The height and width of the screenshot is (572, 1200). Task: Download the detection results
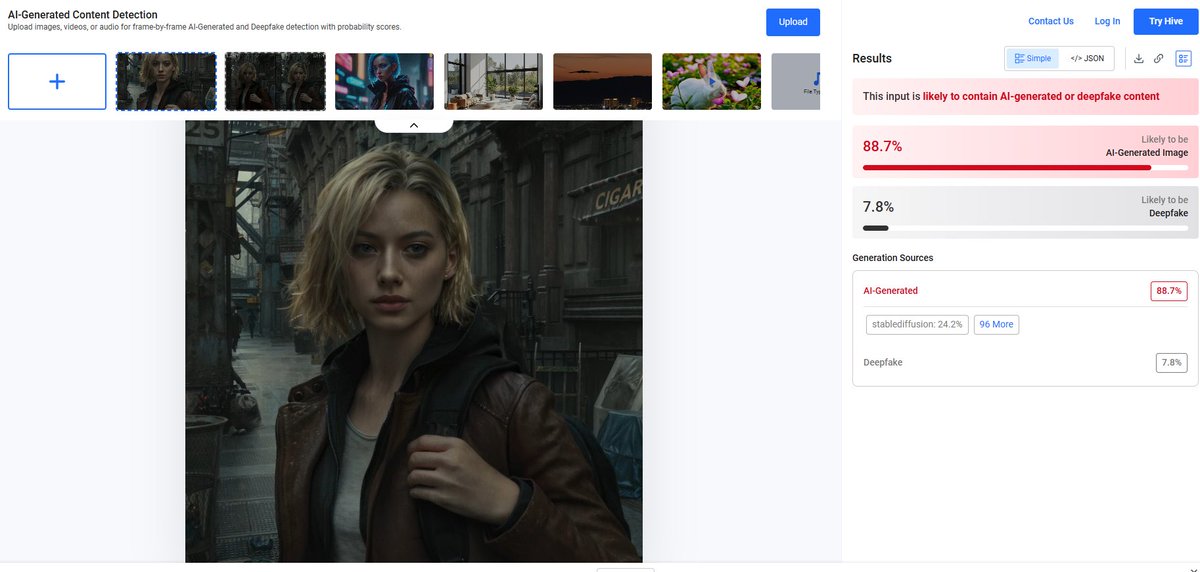coord(1138,58)
